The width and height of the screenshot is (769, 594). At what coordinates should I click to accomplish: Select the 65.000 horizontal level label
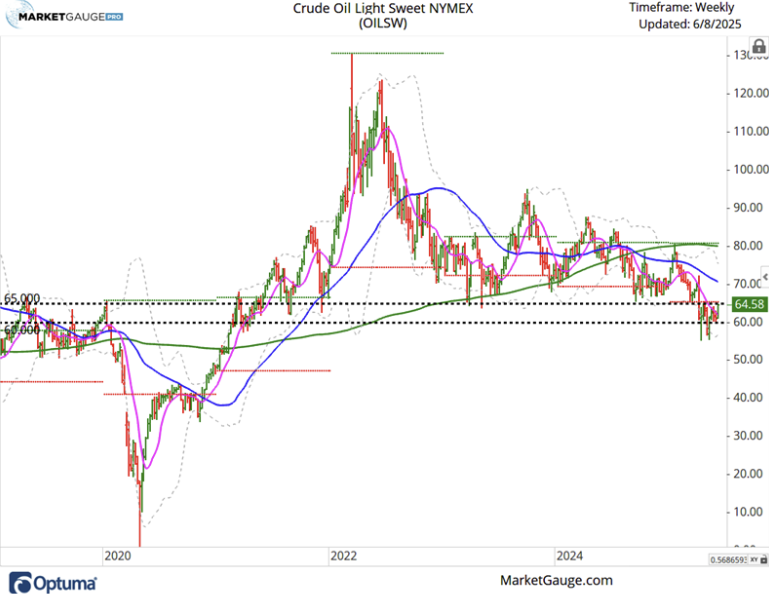pos(22,298)
